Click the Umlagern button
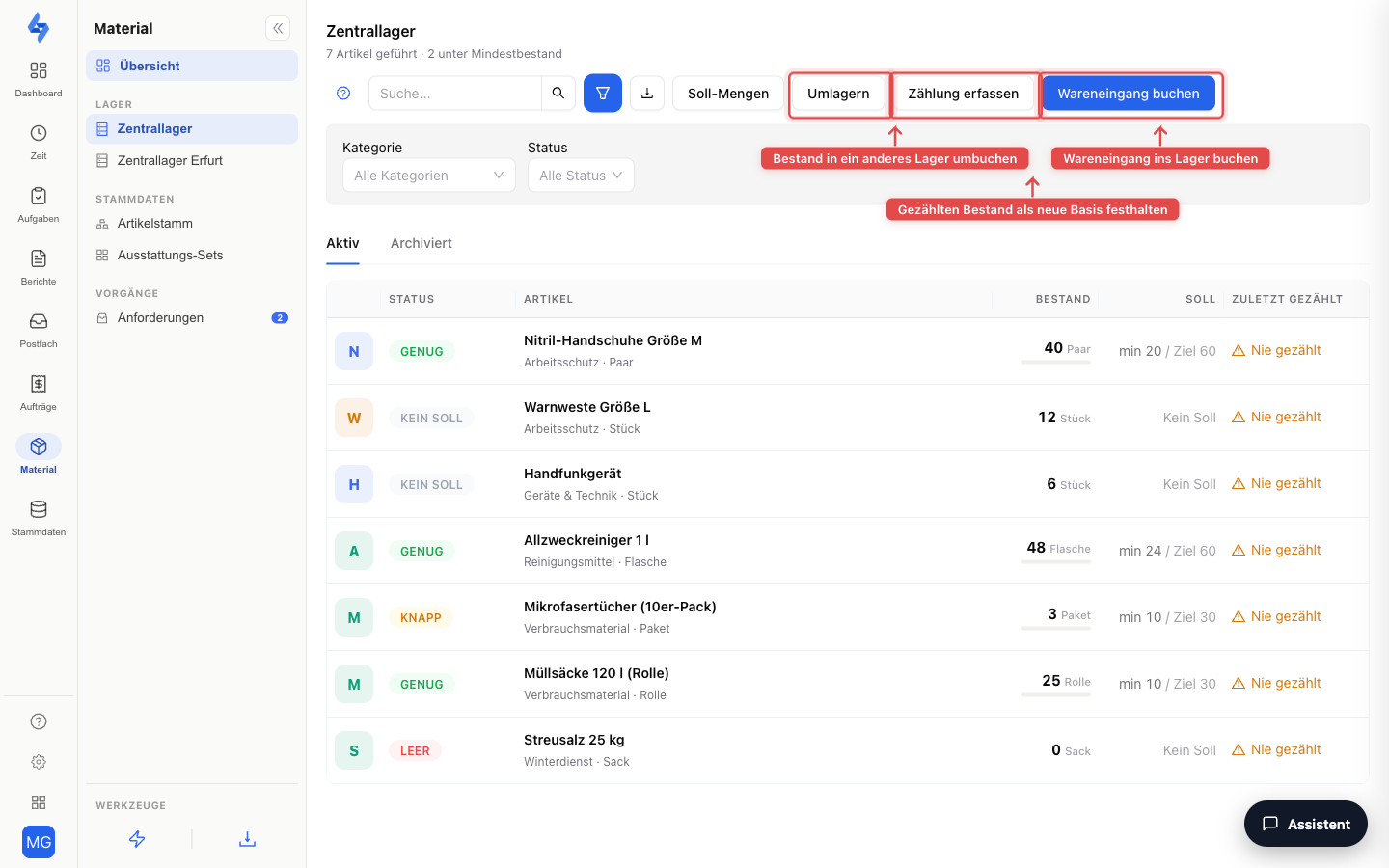 tap(838, 94)
